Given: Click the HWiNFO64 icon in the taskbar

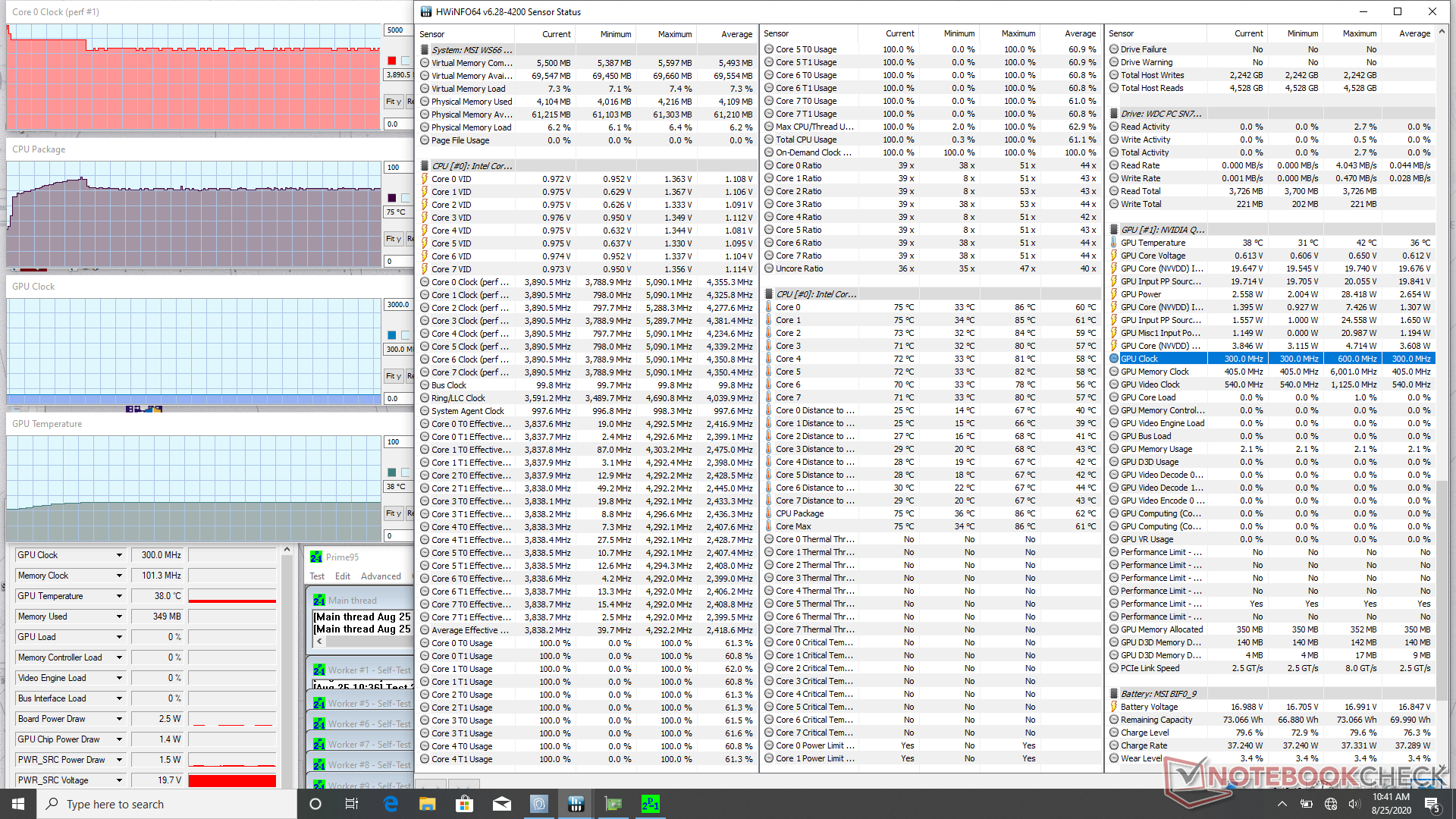Looking at the screenshot, I should point(576,804).
